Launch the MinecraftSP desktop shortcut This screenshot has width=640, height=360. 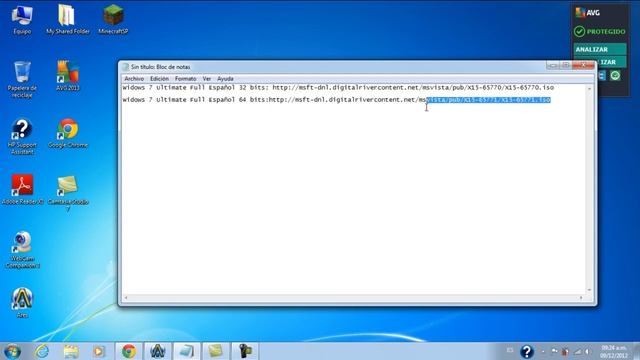pos(113,20)
